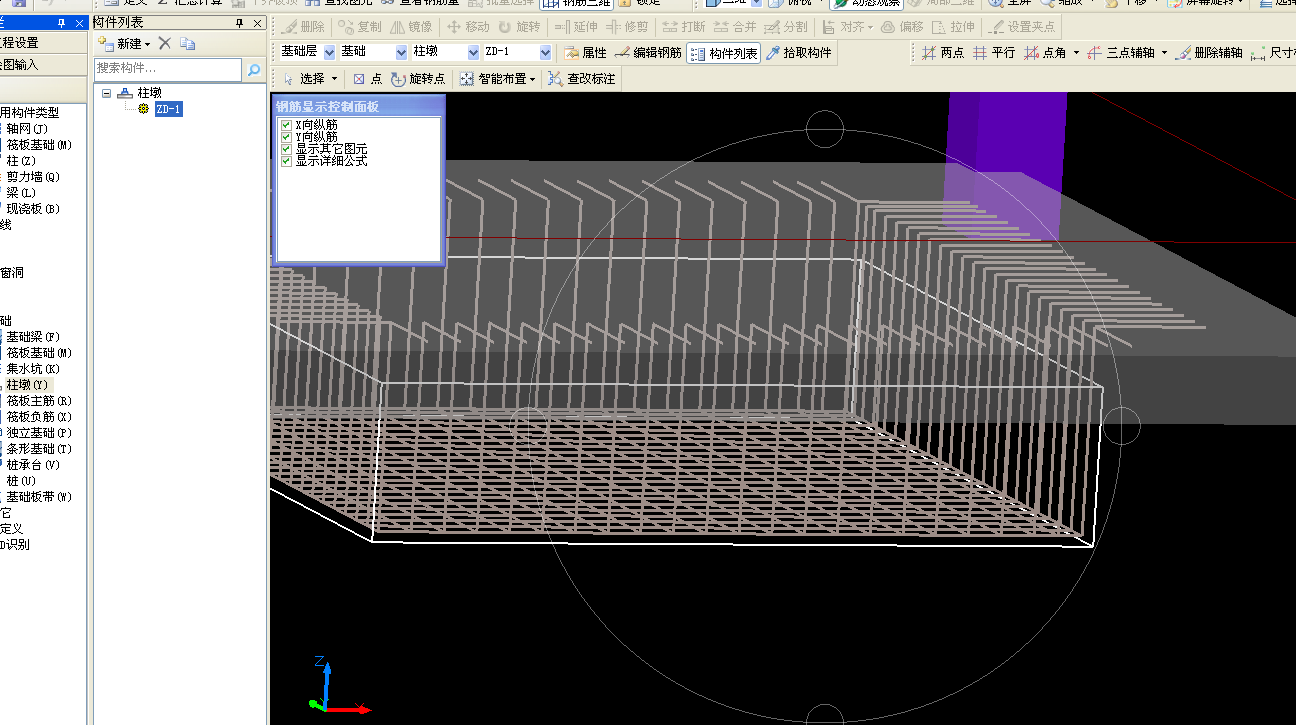The image size is (1296, 725).
Task: Select 桩承台(V) in the navigation tree
Action: click(x=33, y=465)
